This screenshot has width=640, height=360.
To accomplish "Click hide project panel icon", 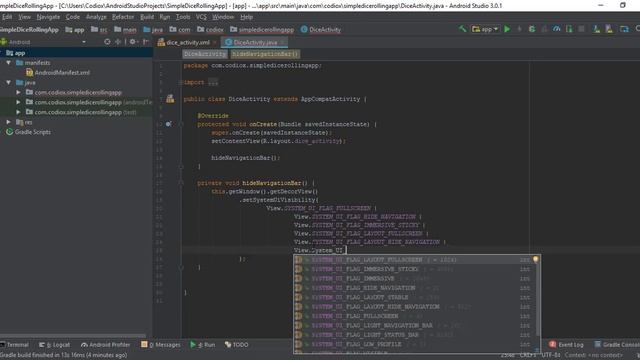I will [x=145, y=42].
